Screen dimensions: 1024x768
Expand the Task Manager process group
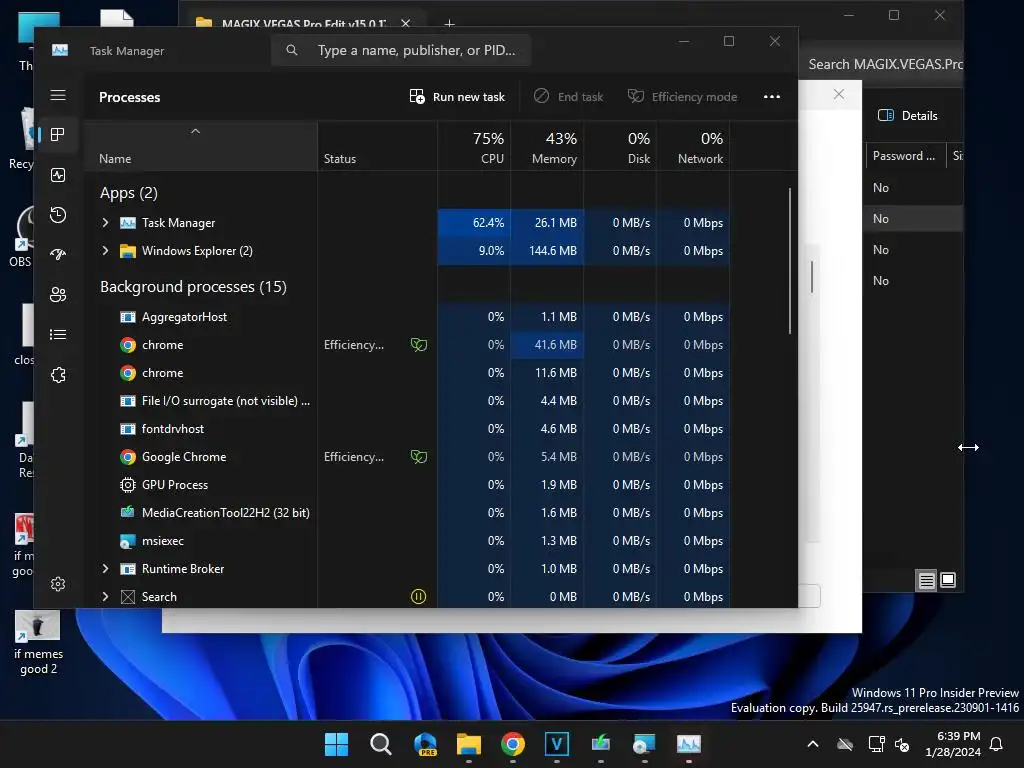pyautogui.click(x=105, y=223)
